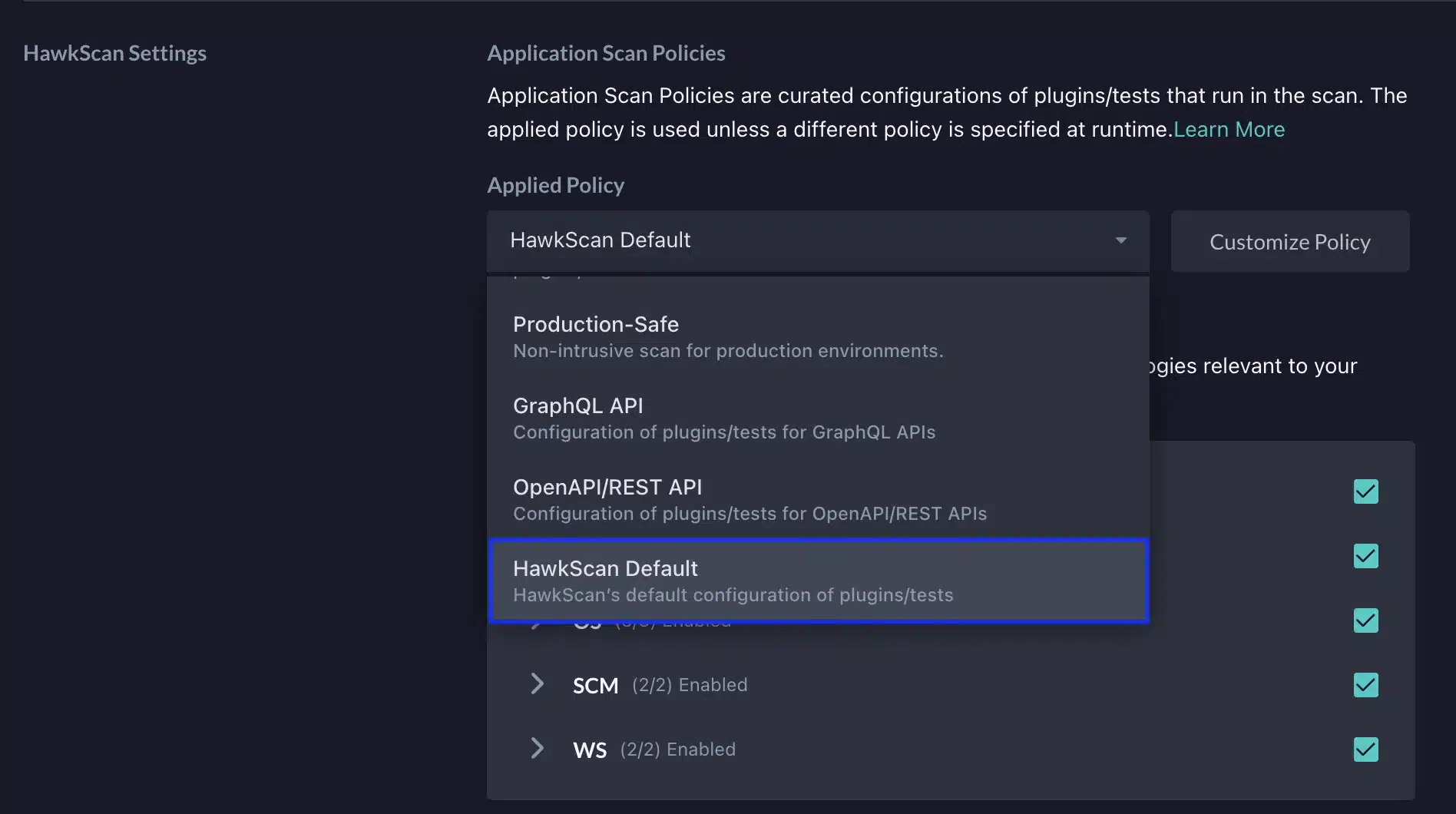Click the Applied Policy dropdown caret arrow
This screenshot has width=1456, height=814.
coord(1120,240)
